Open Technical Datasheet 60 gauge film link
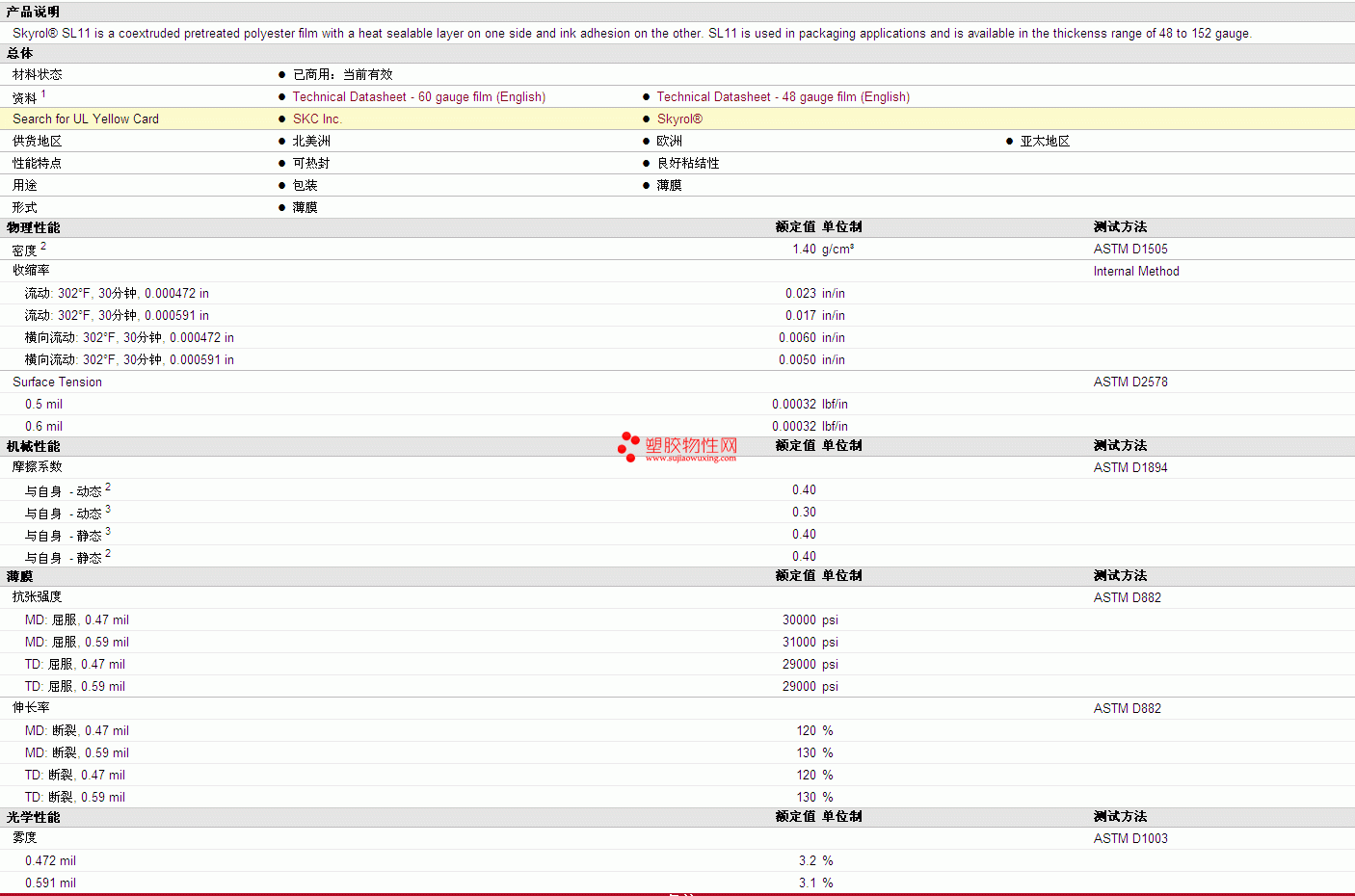The image size is (1355, 896). [x=419, y=96]
